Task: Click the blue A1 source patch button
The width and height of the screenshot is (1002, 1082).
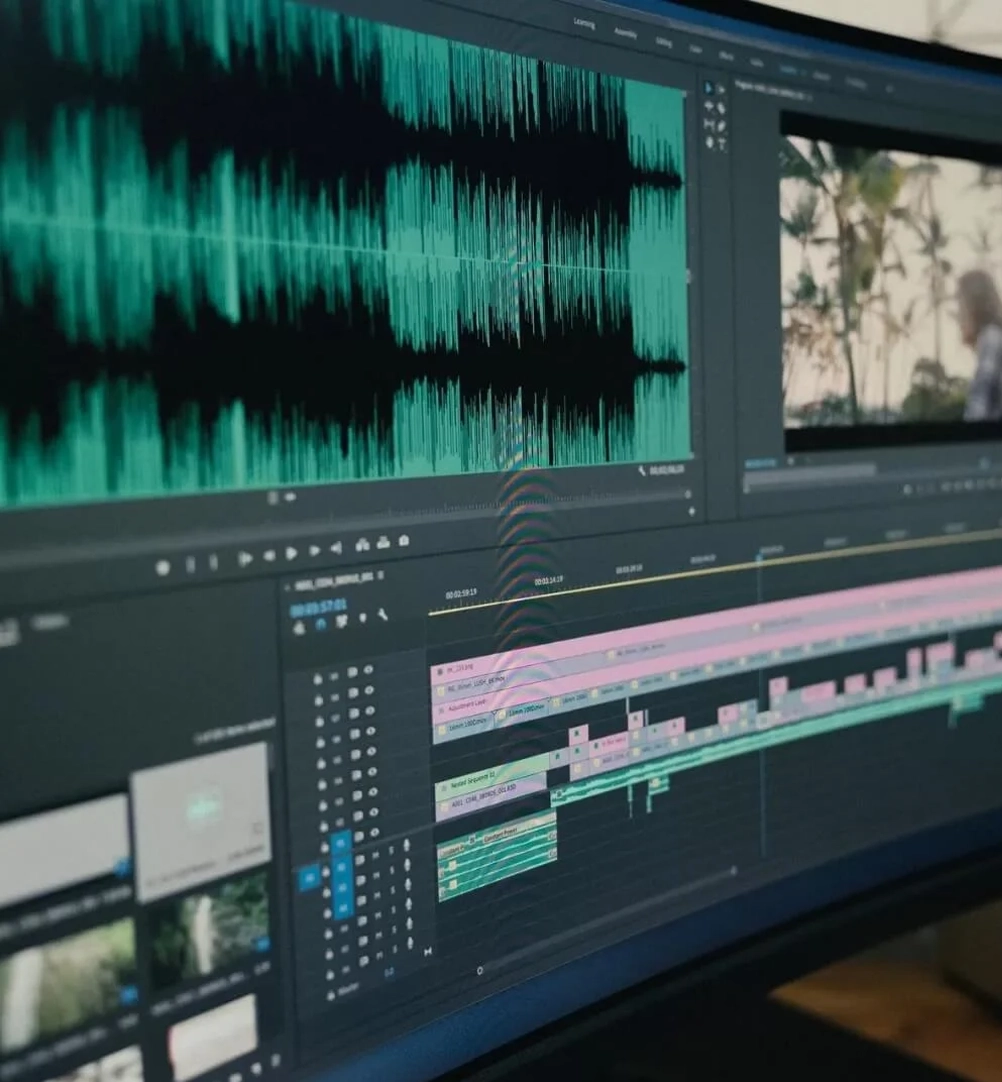Action: [x=309, y=878]
